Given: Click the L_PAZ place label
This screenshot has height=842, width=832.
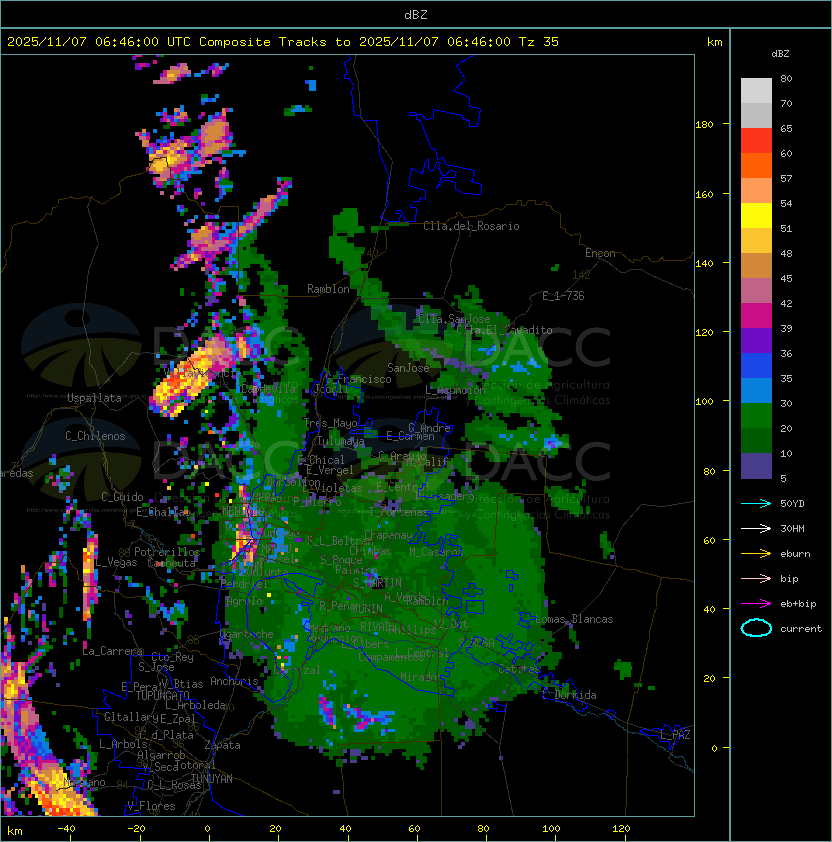Looking at the screenshot, I should (676, 735).
